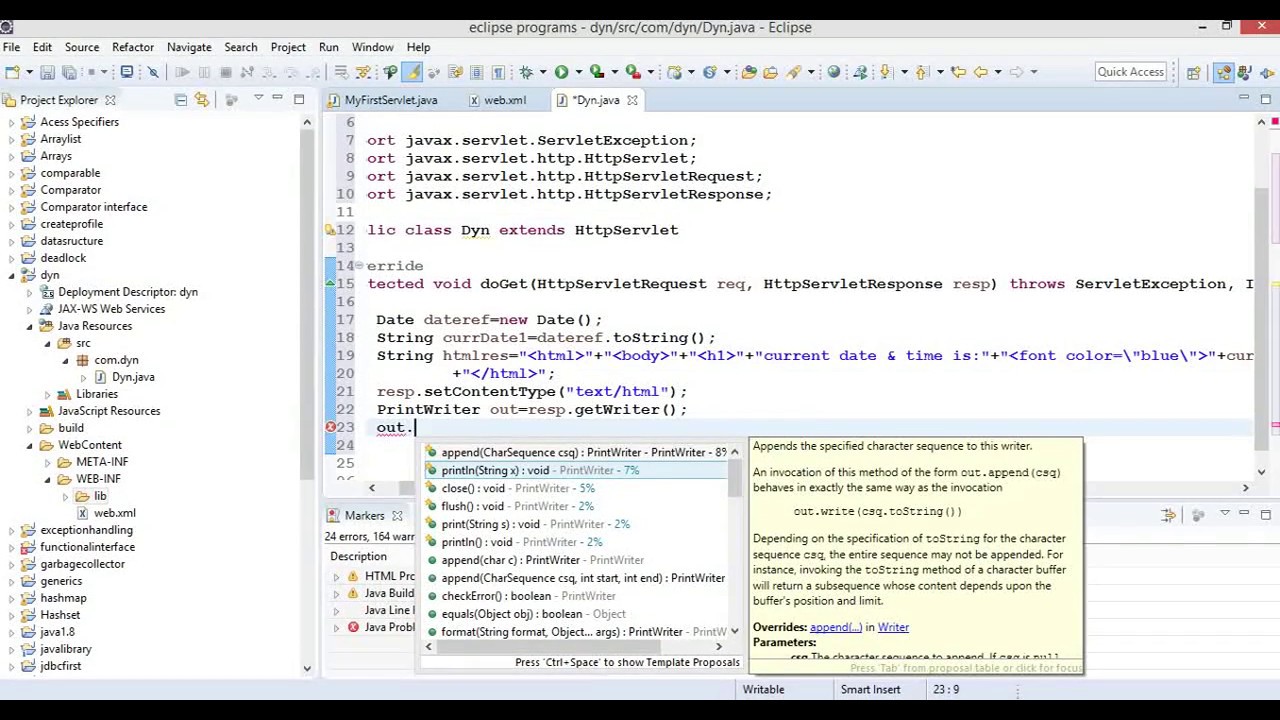Click the Run Last Tool icon

[634, 72]
